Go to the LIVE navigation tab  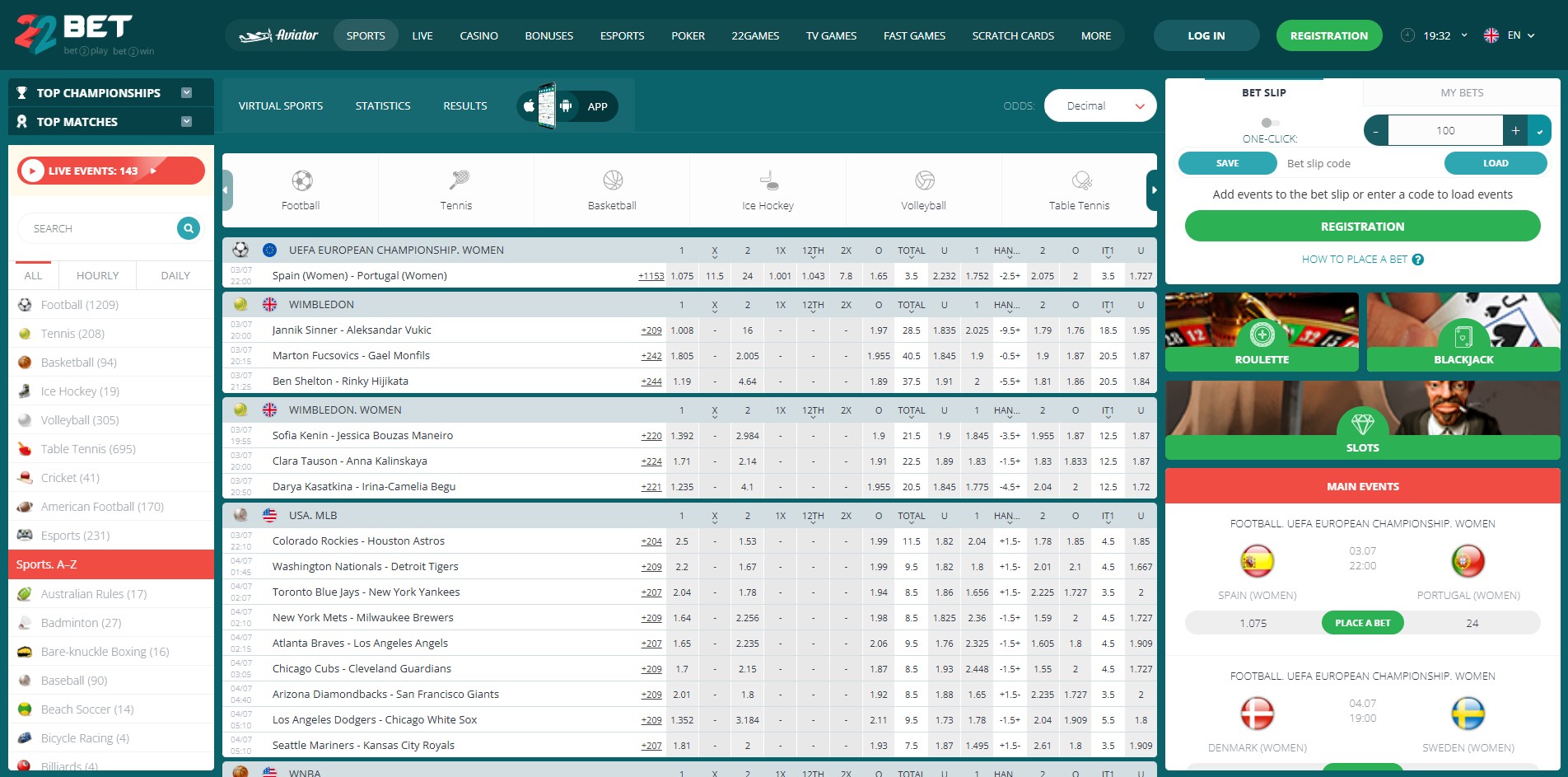pos(422,35)
